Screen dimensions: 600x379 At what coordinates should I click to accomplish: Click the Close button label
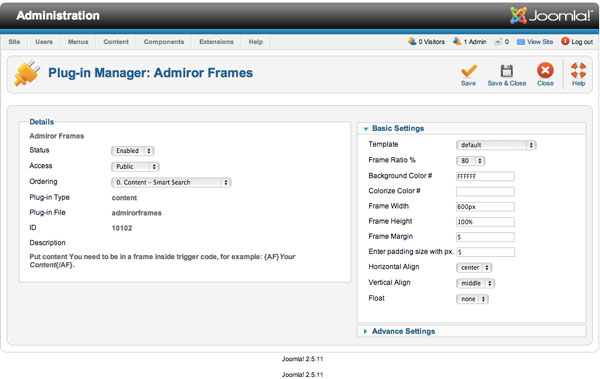coord(545,83)
